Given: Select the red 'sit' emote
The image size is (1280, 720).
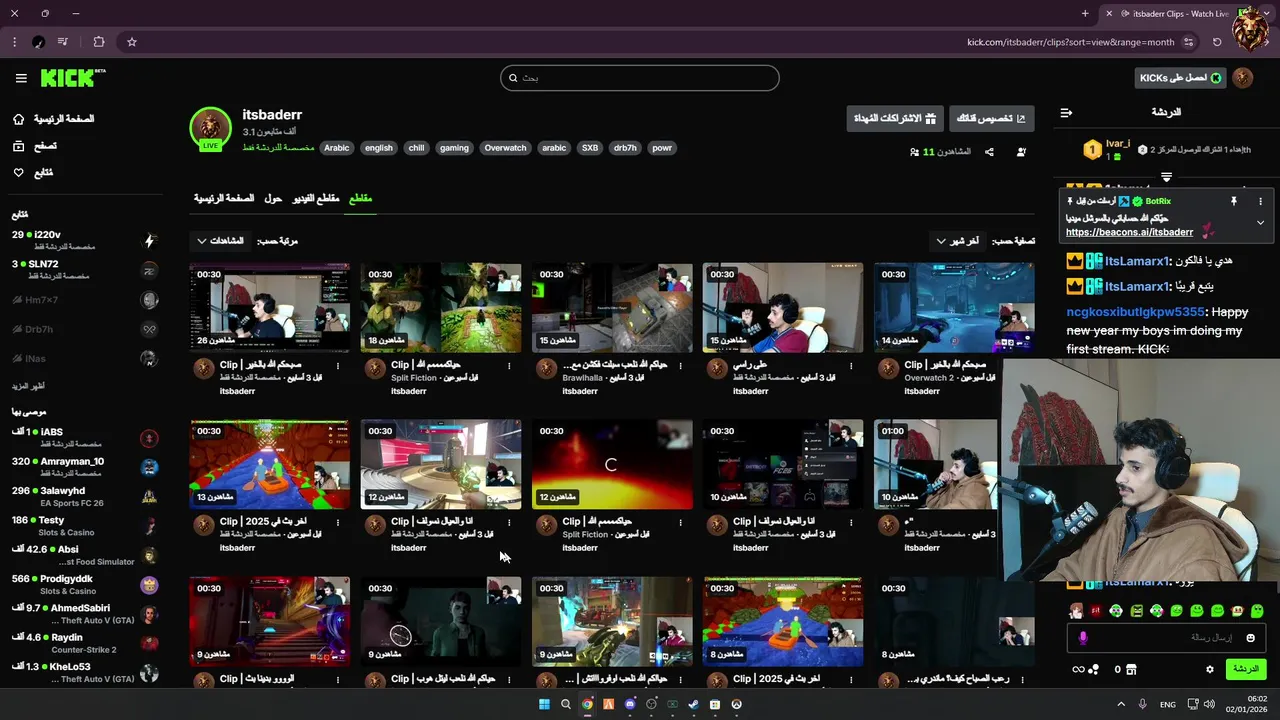Looking at the screenshot, I should (x=1096, y=611).
